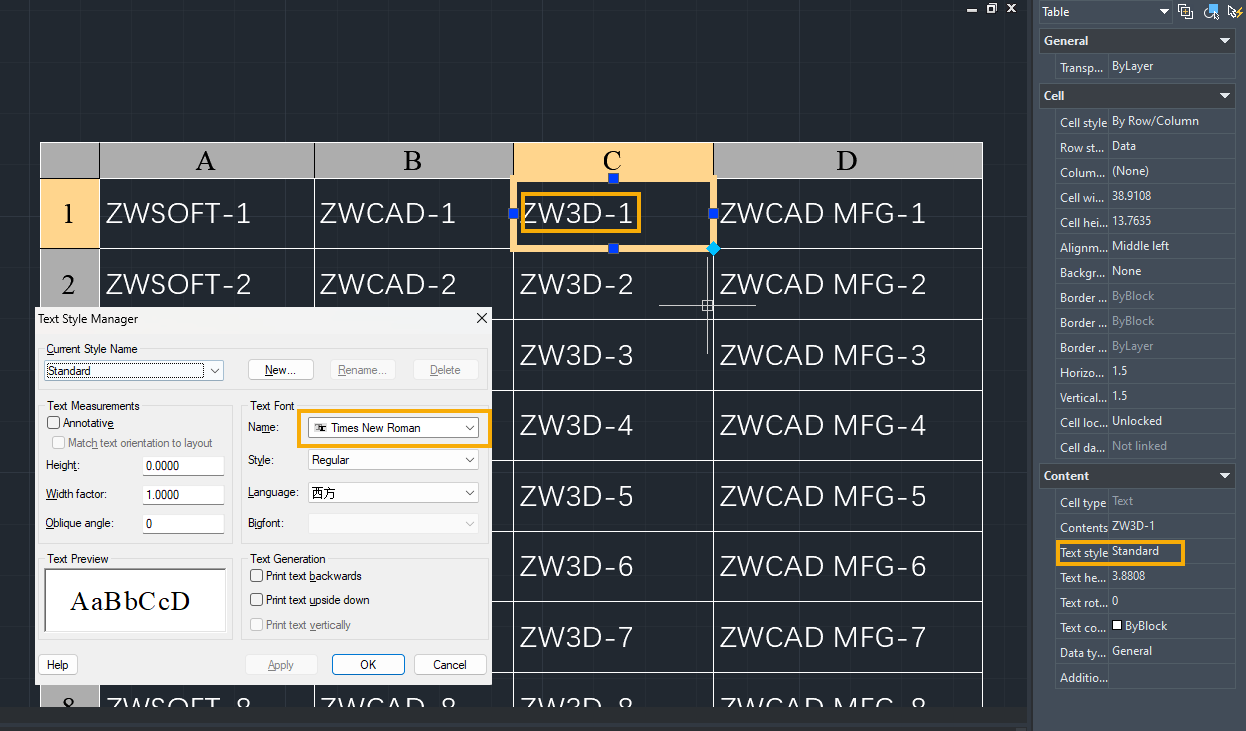Click the AaBbCcD text preview box
The image size is (1246, 731).
[135, 601]
